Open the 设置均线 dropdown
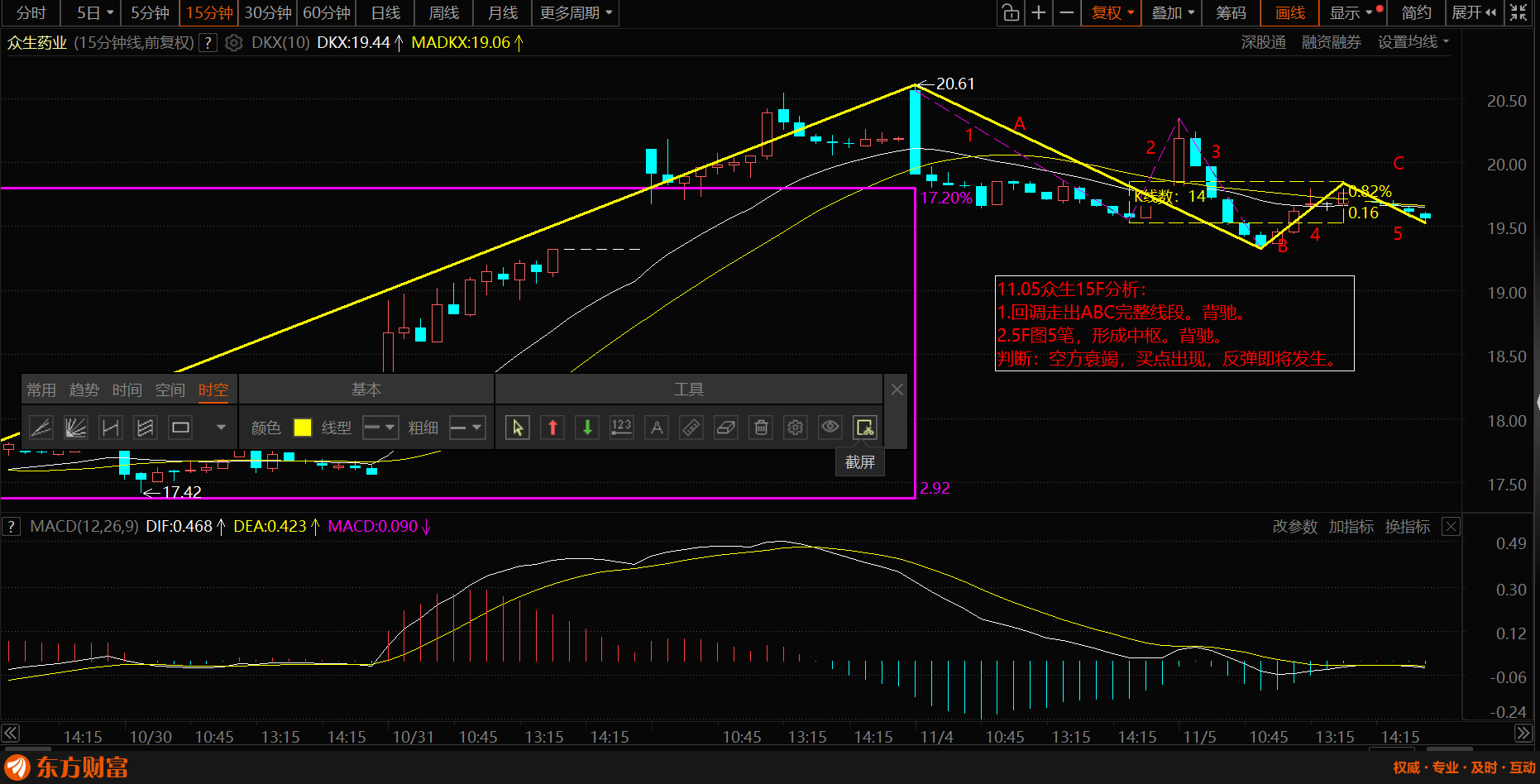Image resolution: width=1540 pixels, height=784 pixels. [x=1413, y=42]
